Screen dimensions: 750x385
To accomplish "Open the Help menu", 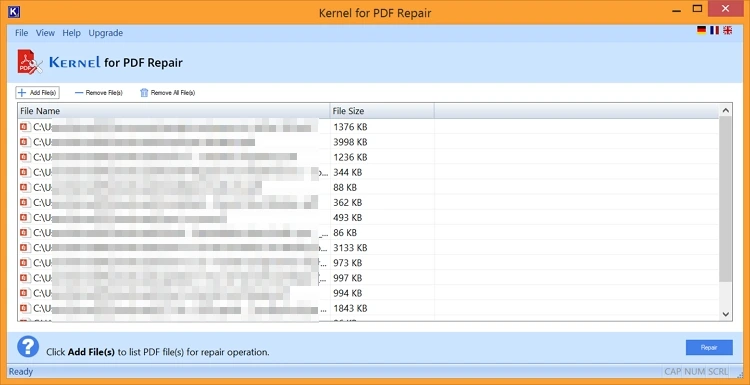I will pos(71,33).
